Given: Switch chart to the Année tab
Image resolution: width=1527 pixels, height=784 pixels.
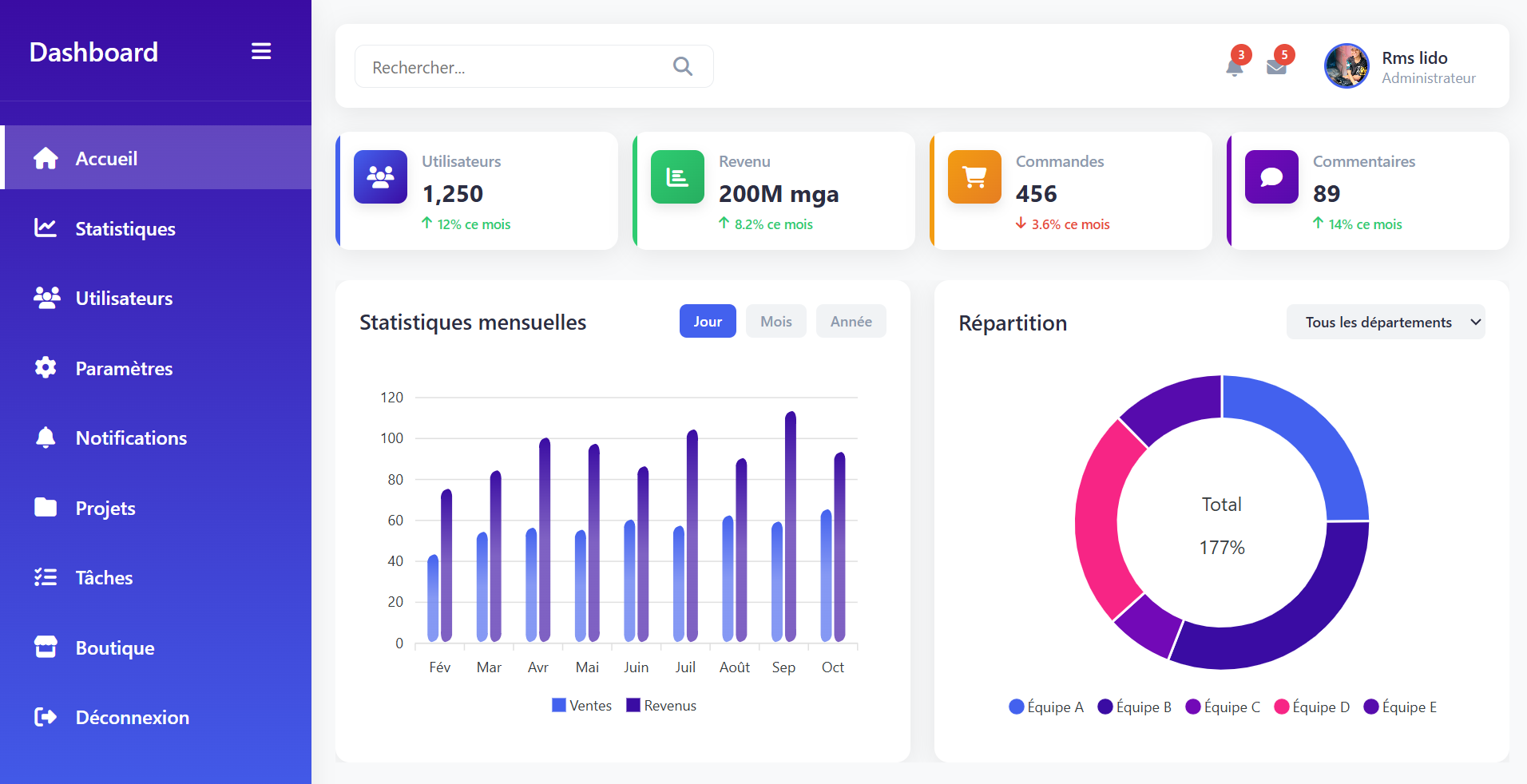Looking at the screenshot, I should pyautogui.click(x=851, y=321).
